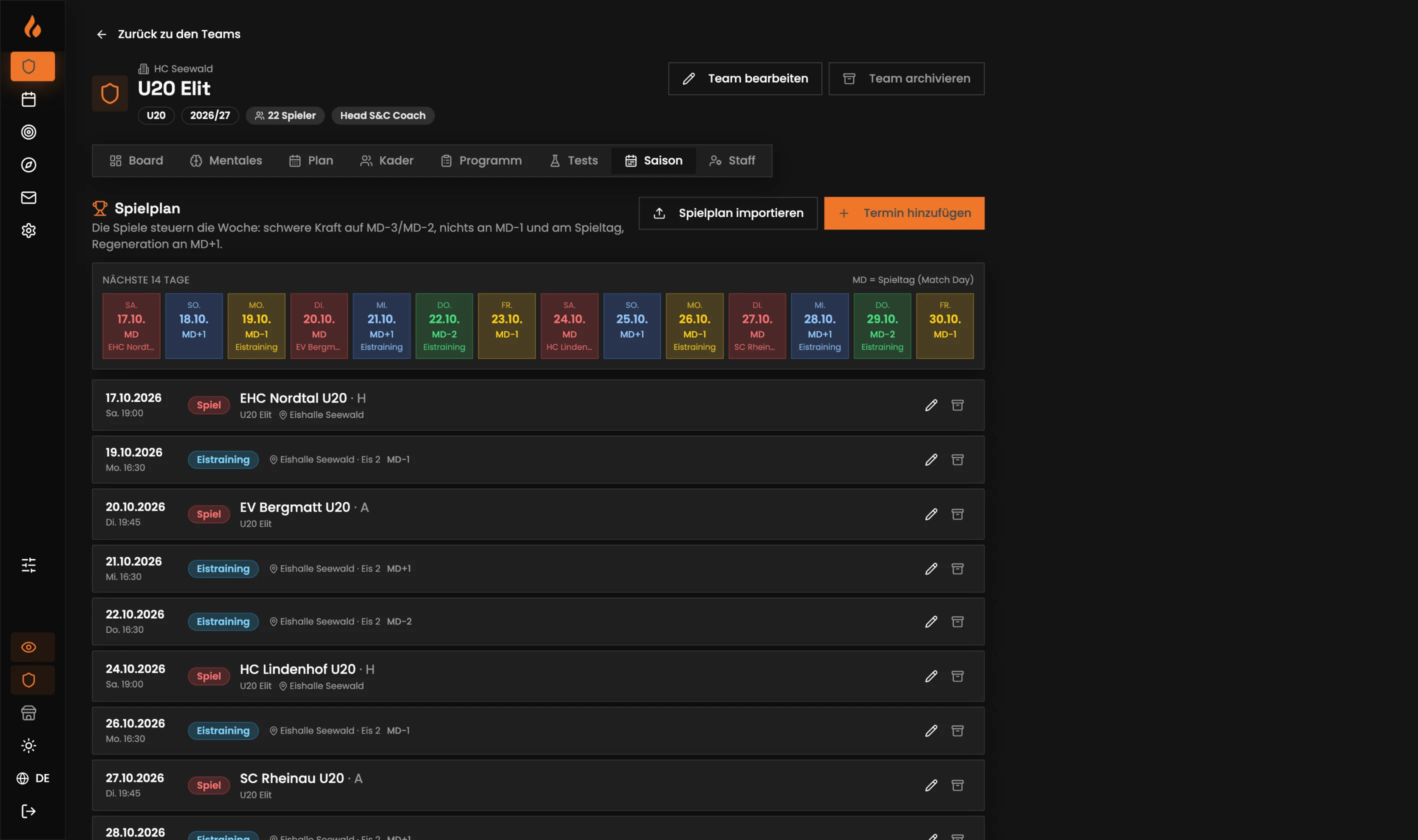
Task: Select the 22.10. MD-2 day card
Action: click(x=444, y=326)
